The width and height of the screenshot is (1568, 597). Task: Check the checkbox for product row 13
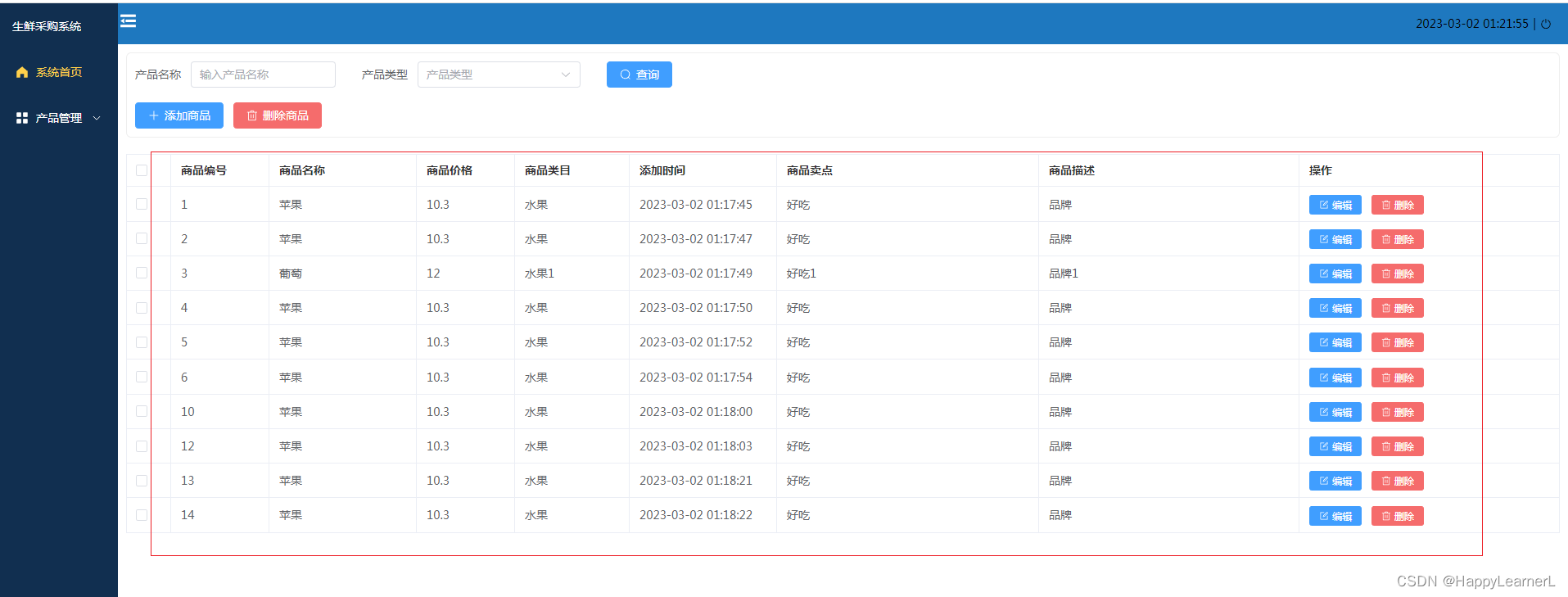point(142,481)
